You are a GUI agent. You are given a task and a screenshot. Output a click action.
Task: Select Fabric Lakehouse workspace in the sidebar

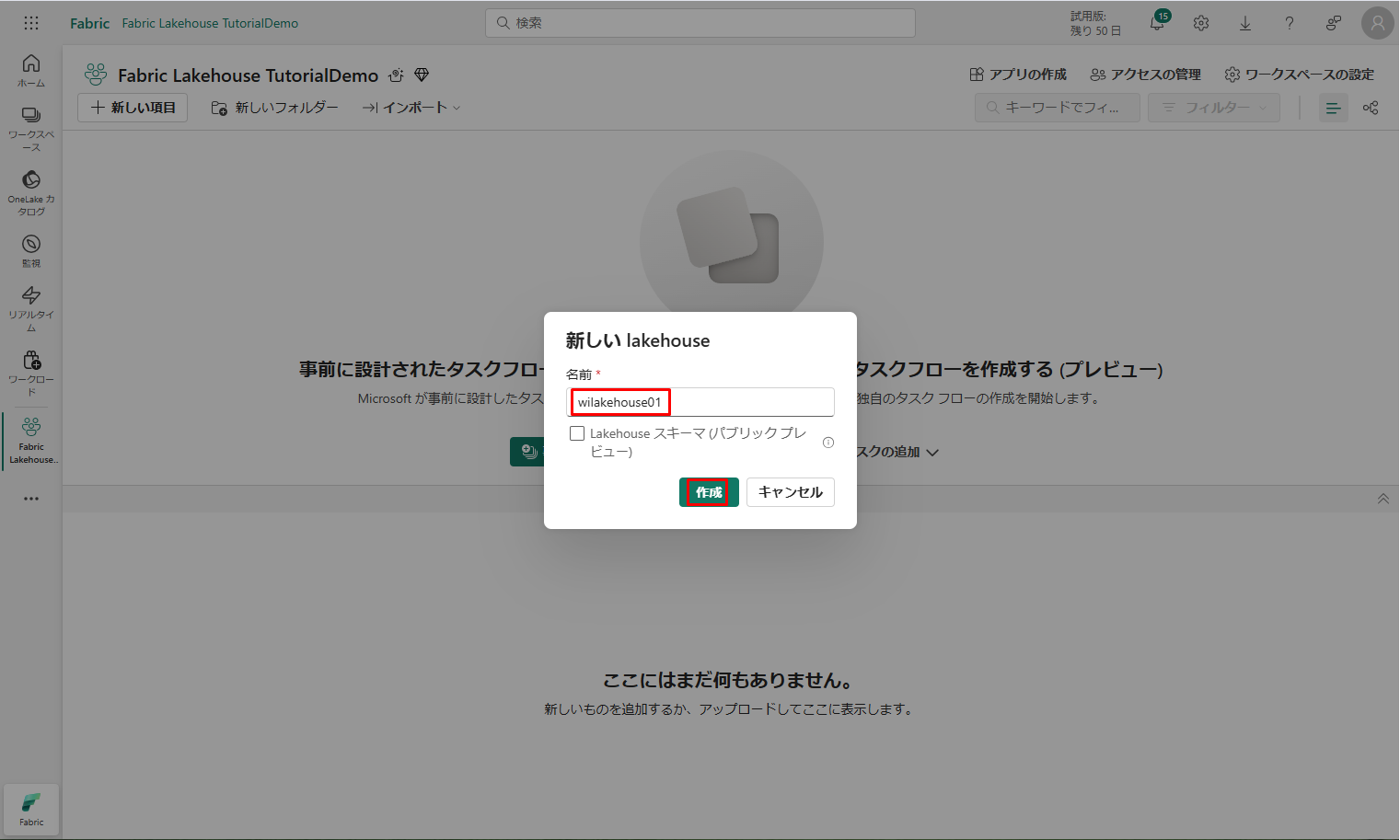[x=31, y=441]
